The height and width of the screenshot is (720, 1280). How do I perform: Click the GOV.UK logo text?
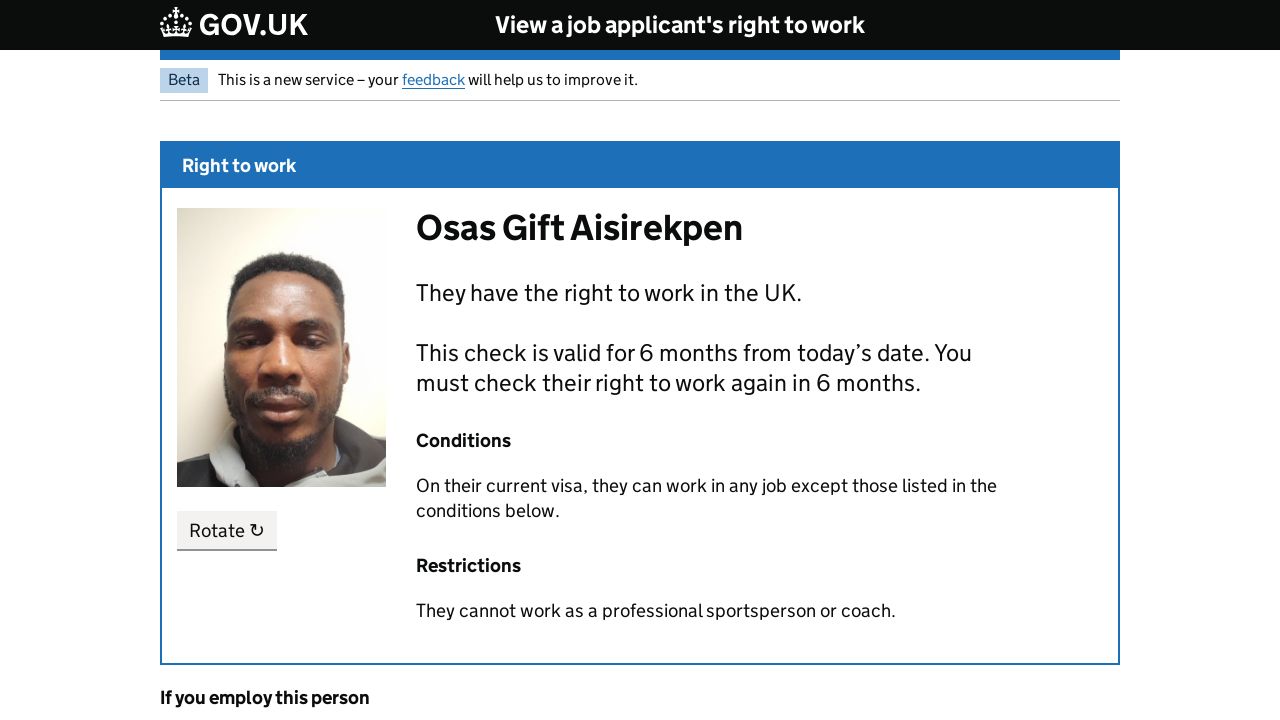point(253,25)
